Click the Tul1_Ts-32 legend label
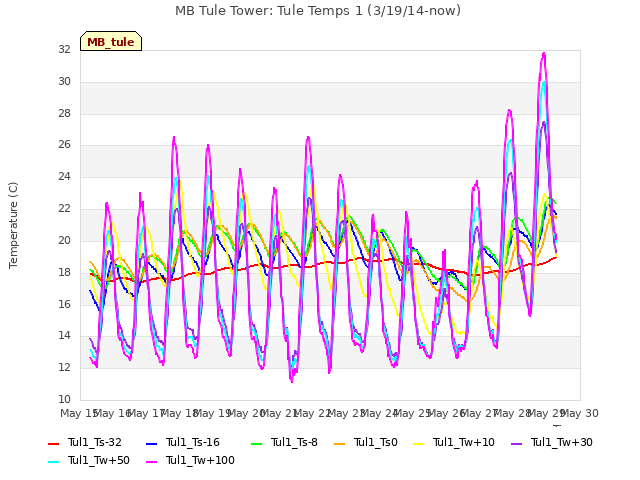 tap(95, 442)
